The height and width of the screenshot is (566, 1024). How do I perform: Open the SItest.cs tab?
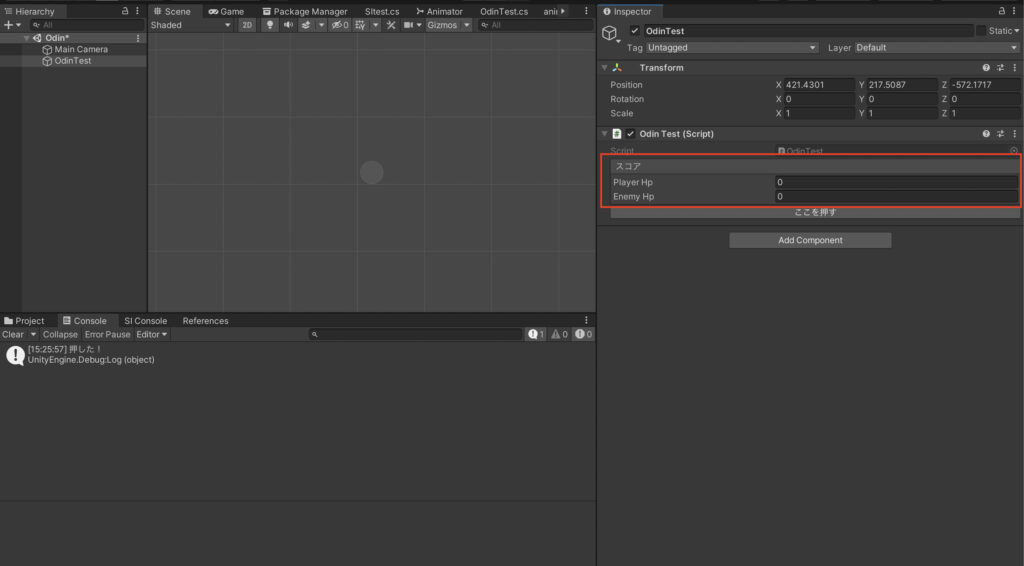[x=382, y=11]
